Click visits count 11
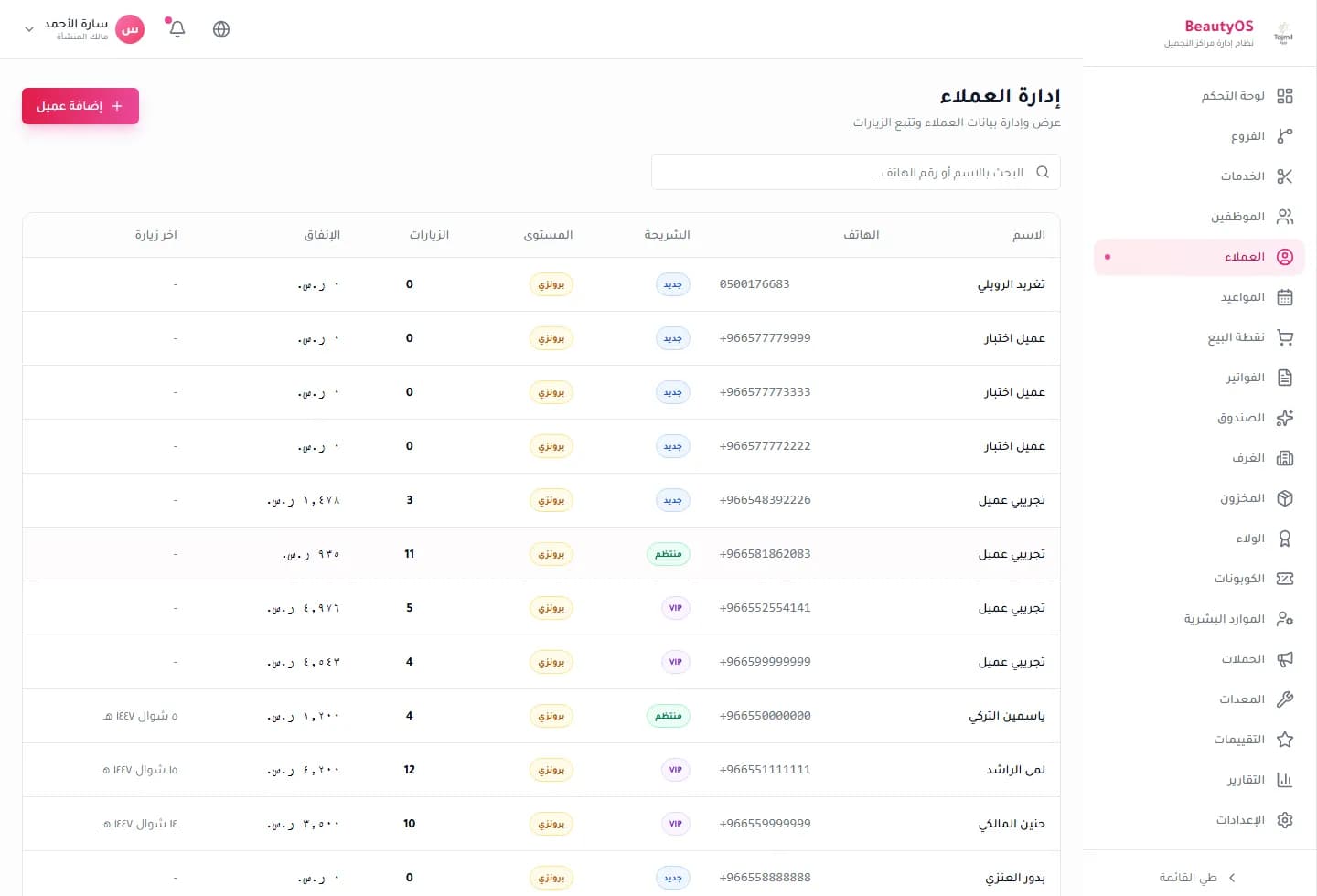Viewport: 1317px width, 896px height. [409, 554]
